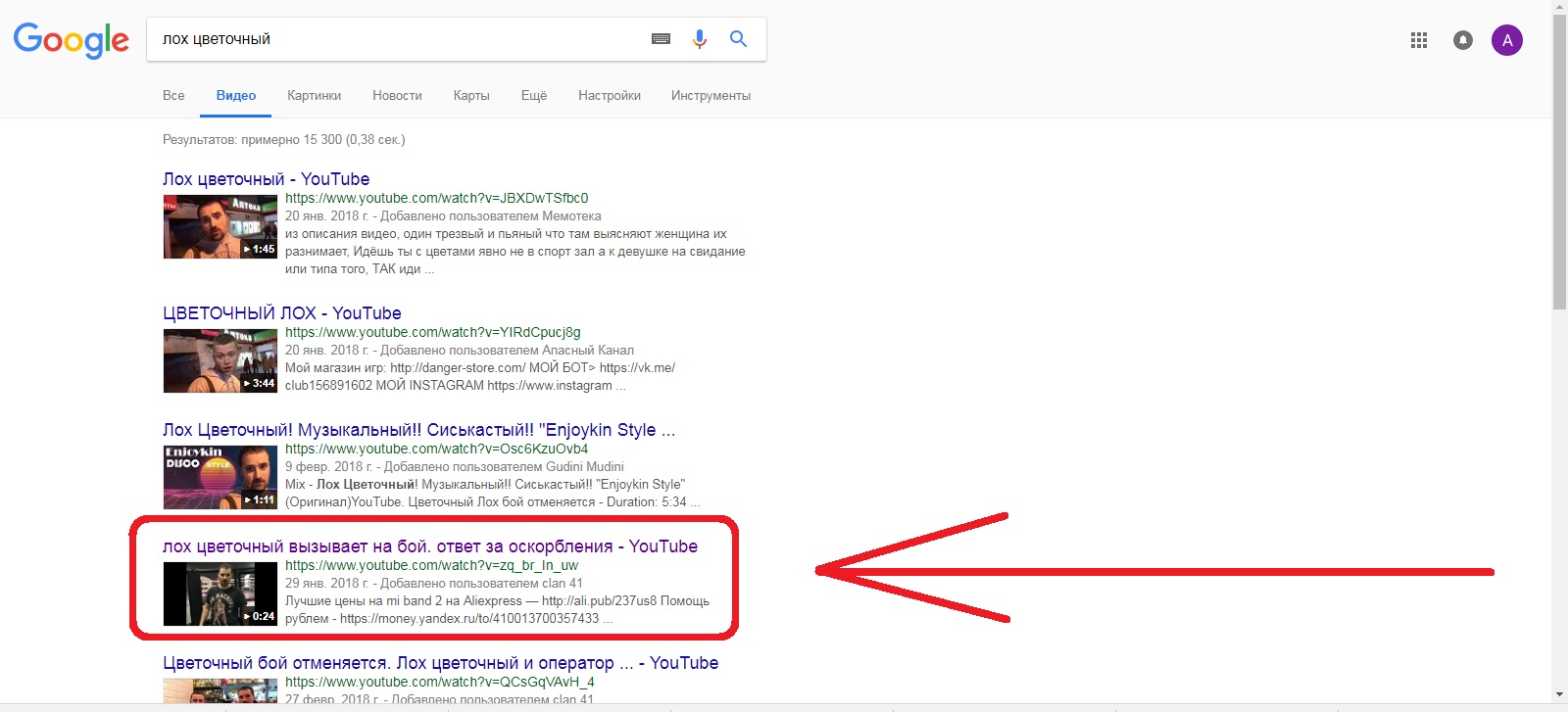The height and width of the screenshot is (712, 1568).
Task: Click the scrollbar up arrow
Action: [x=1559, y=6]
